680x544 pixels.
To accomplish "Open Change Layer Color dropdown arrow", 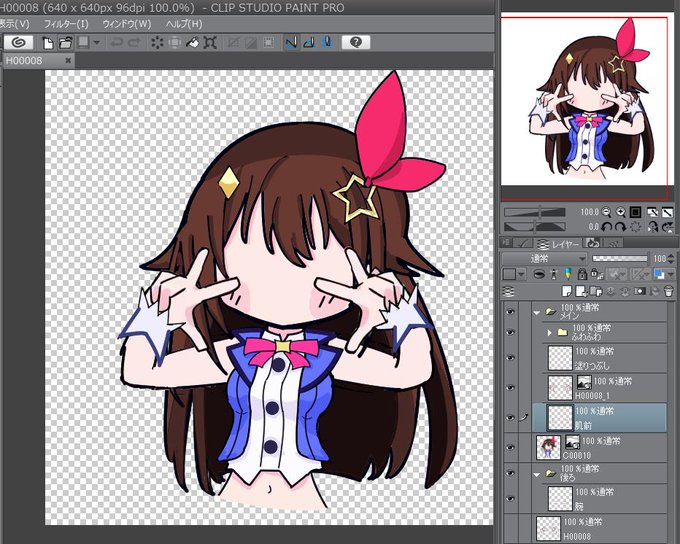I will coord(671,275).
